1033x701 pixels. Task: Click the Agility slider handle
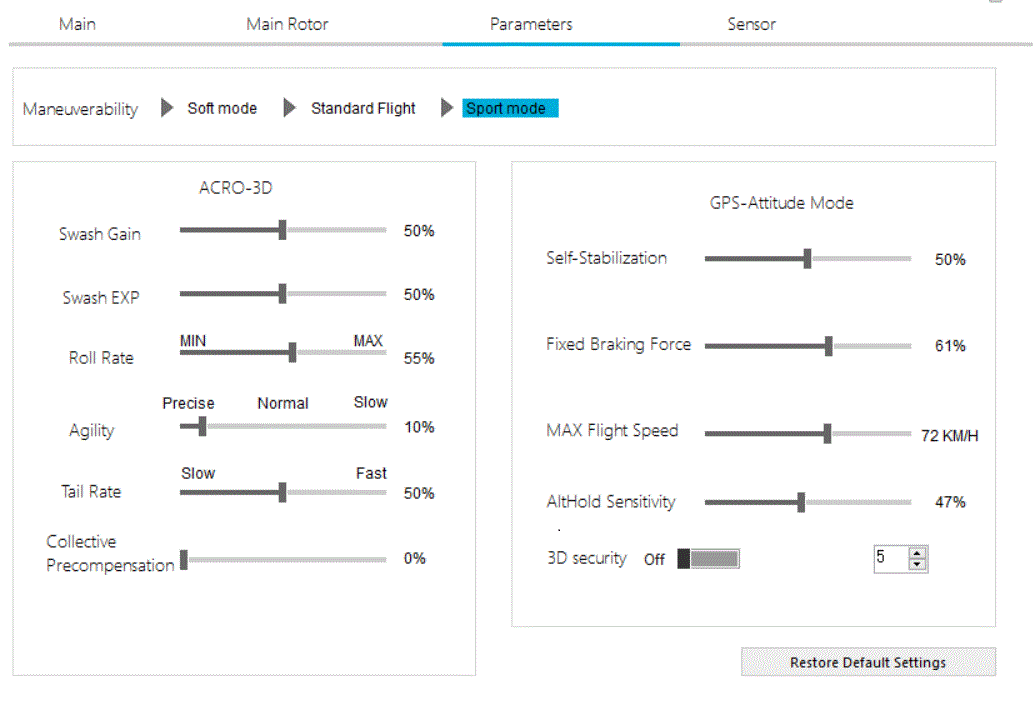(x=202, y=426)
